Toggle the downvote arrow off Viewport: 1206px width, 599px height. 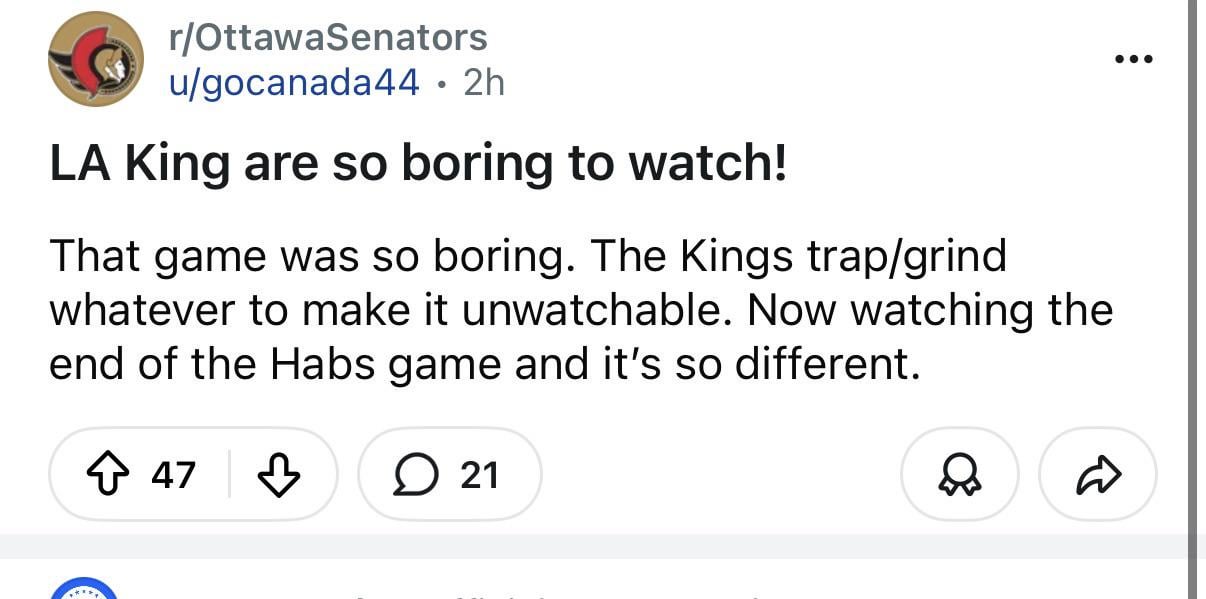[281, 475]
